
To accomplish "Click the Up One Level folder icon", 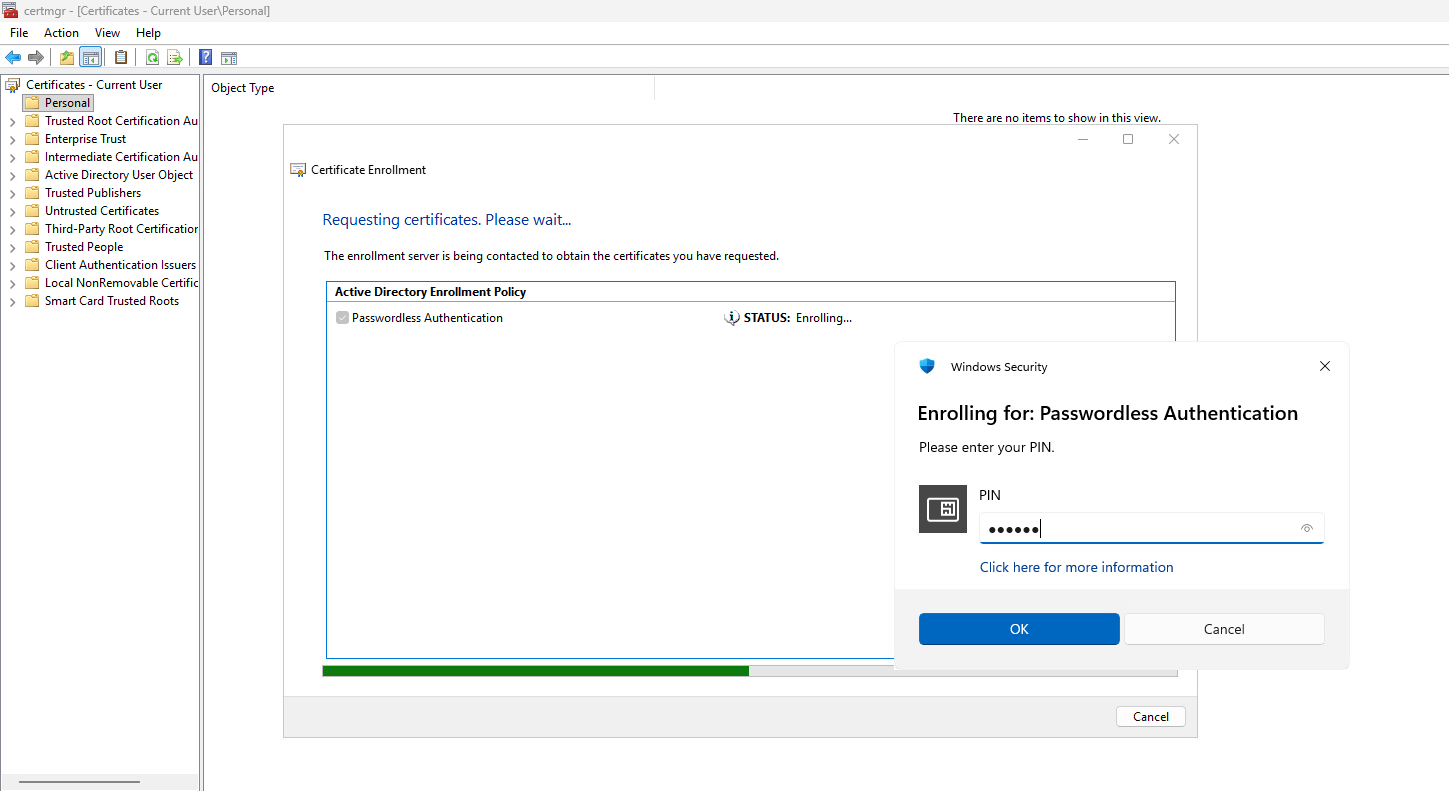I will (x=67, y=57).
